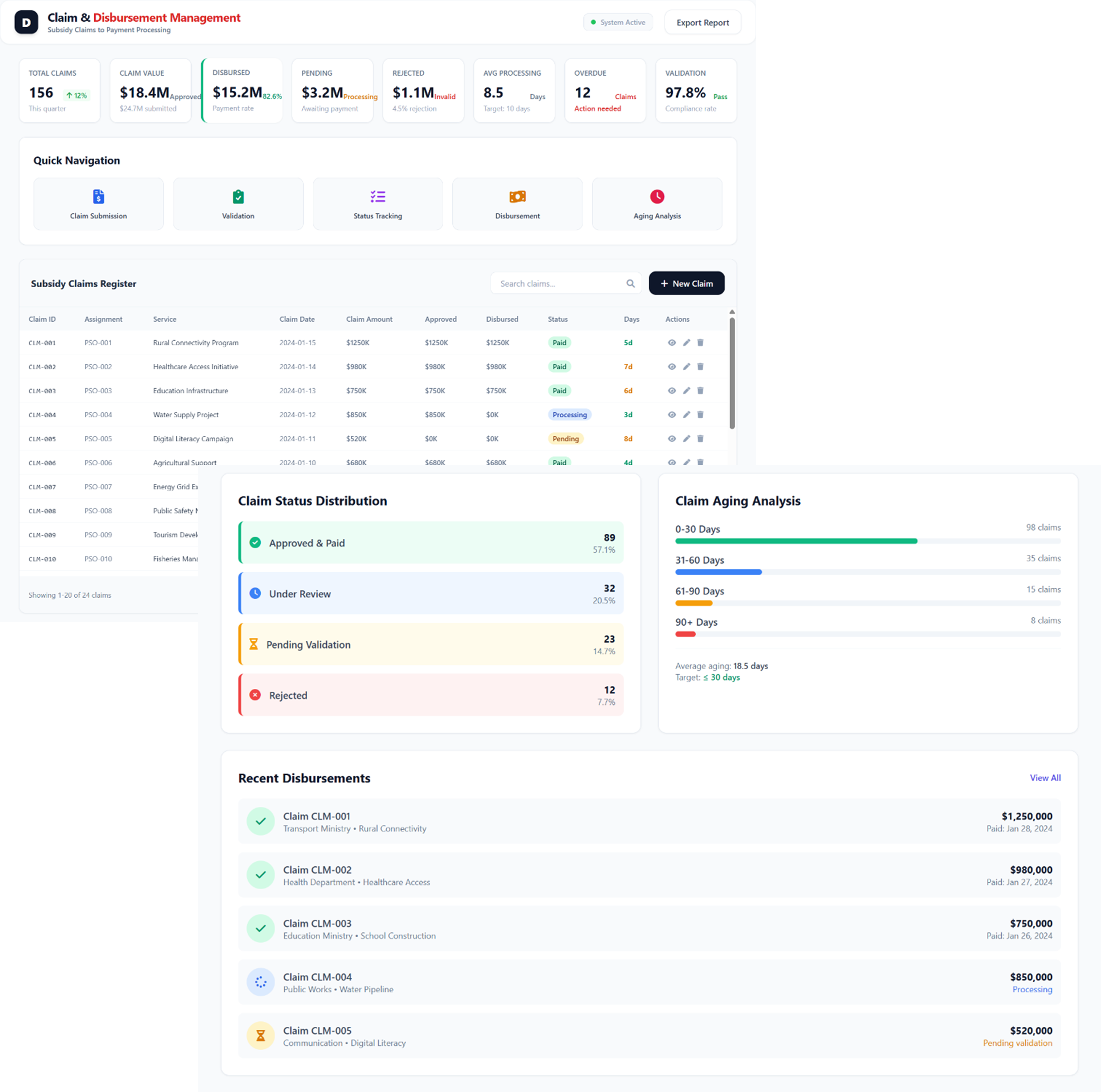The image size is (1101, 1092).
Task: Select the Under Review status row
Action: tap(431, 593)
